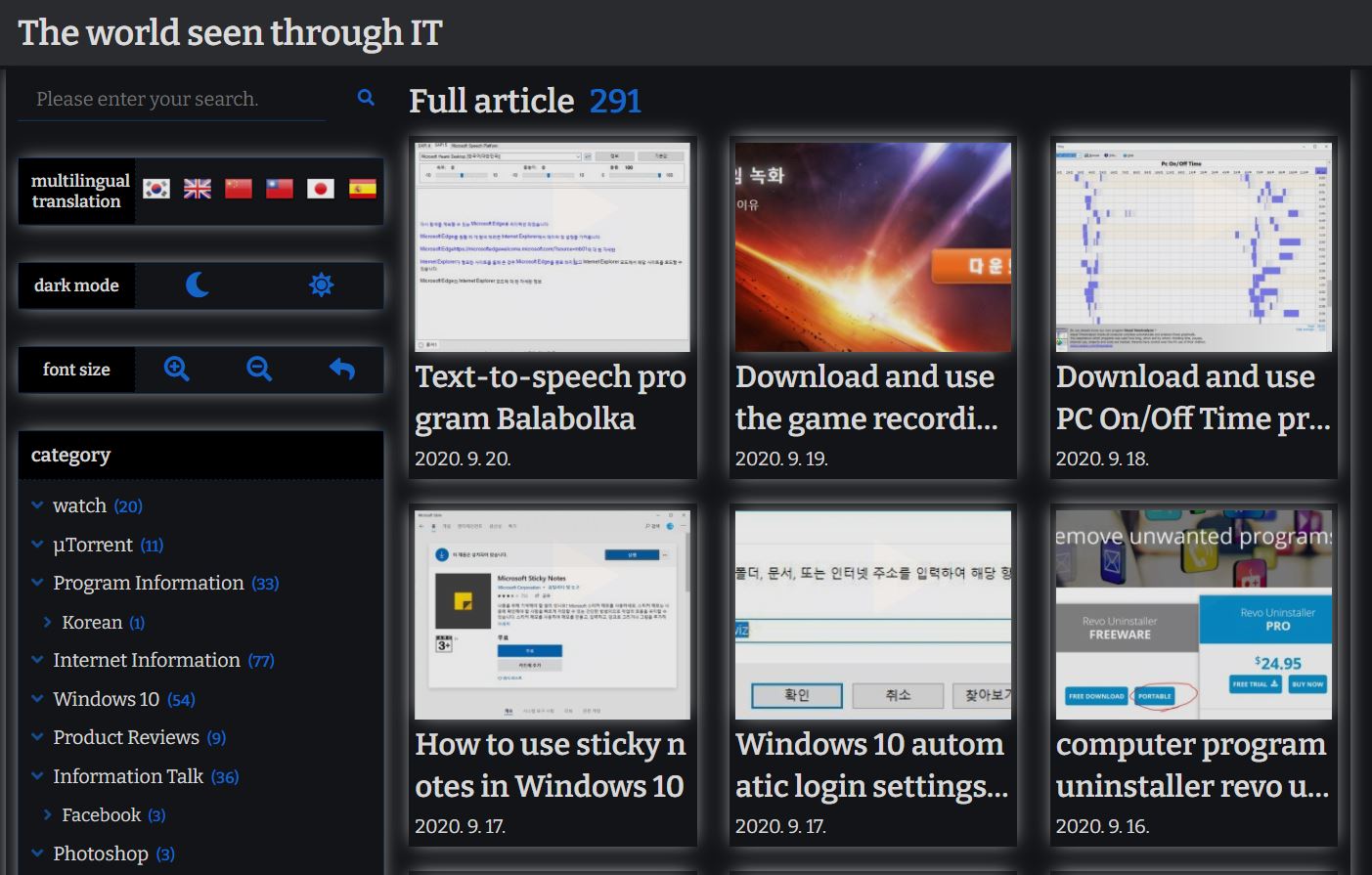Reset font size with undo arrow
The height and width of the screenshot is (875, 1372).
click(341, 369)
